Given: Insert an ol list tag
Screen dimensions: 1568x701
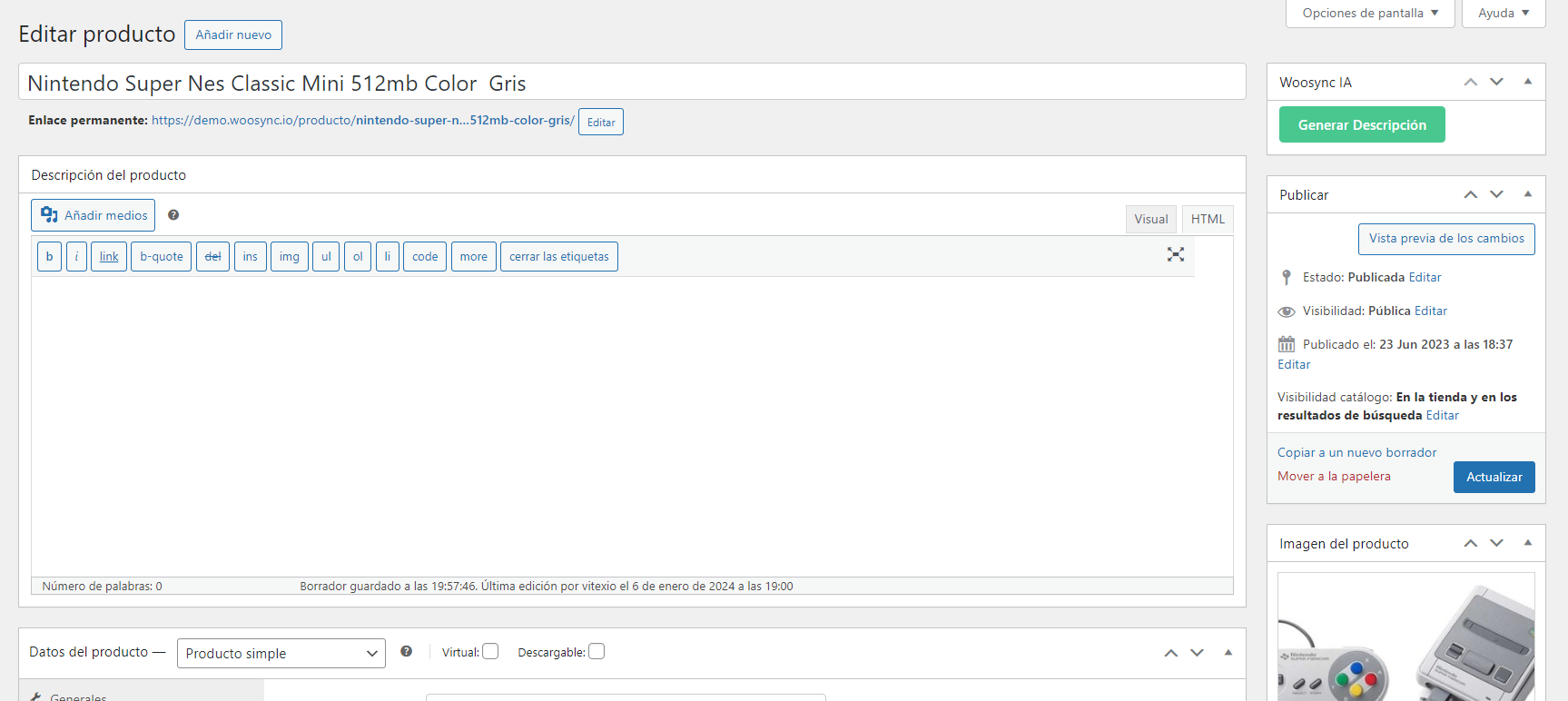Looking at the screenshot, I should click(358, 256).
